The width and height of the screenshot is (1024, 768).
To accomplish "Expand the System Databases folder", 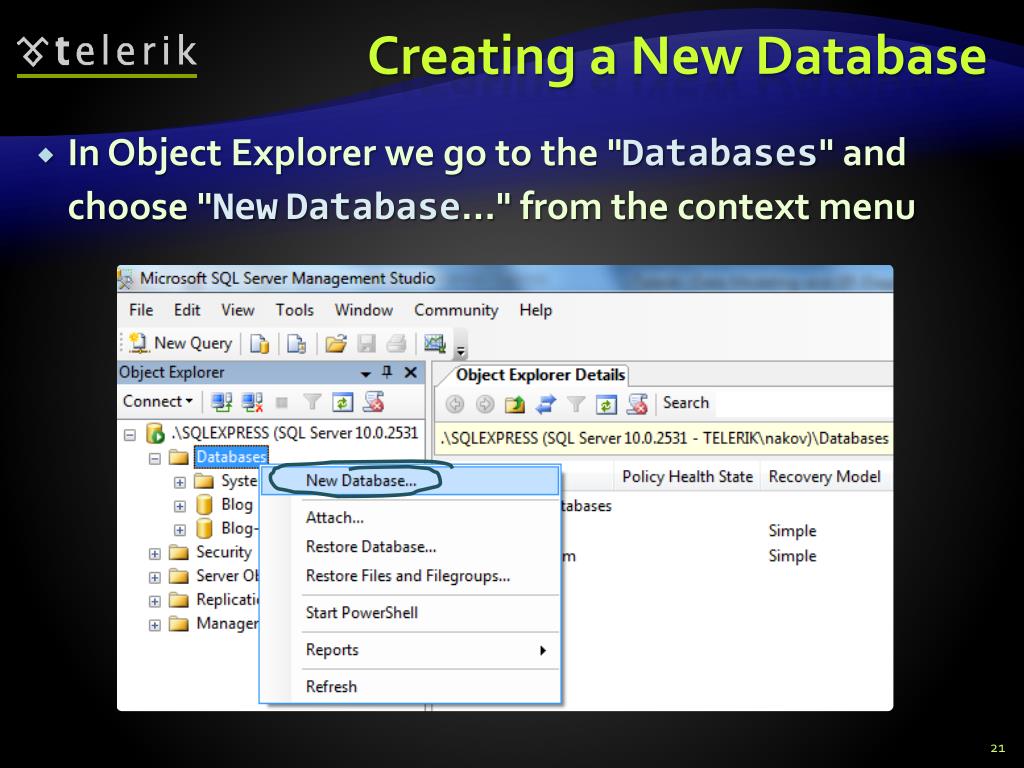I will [180, 483].
